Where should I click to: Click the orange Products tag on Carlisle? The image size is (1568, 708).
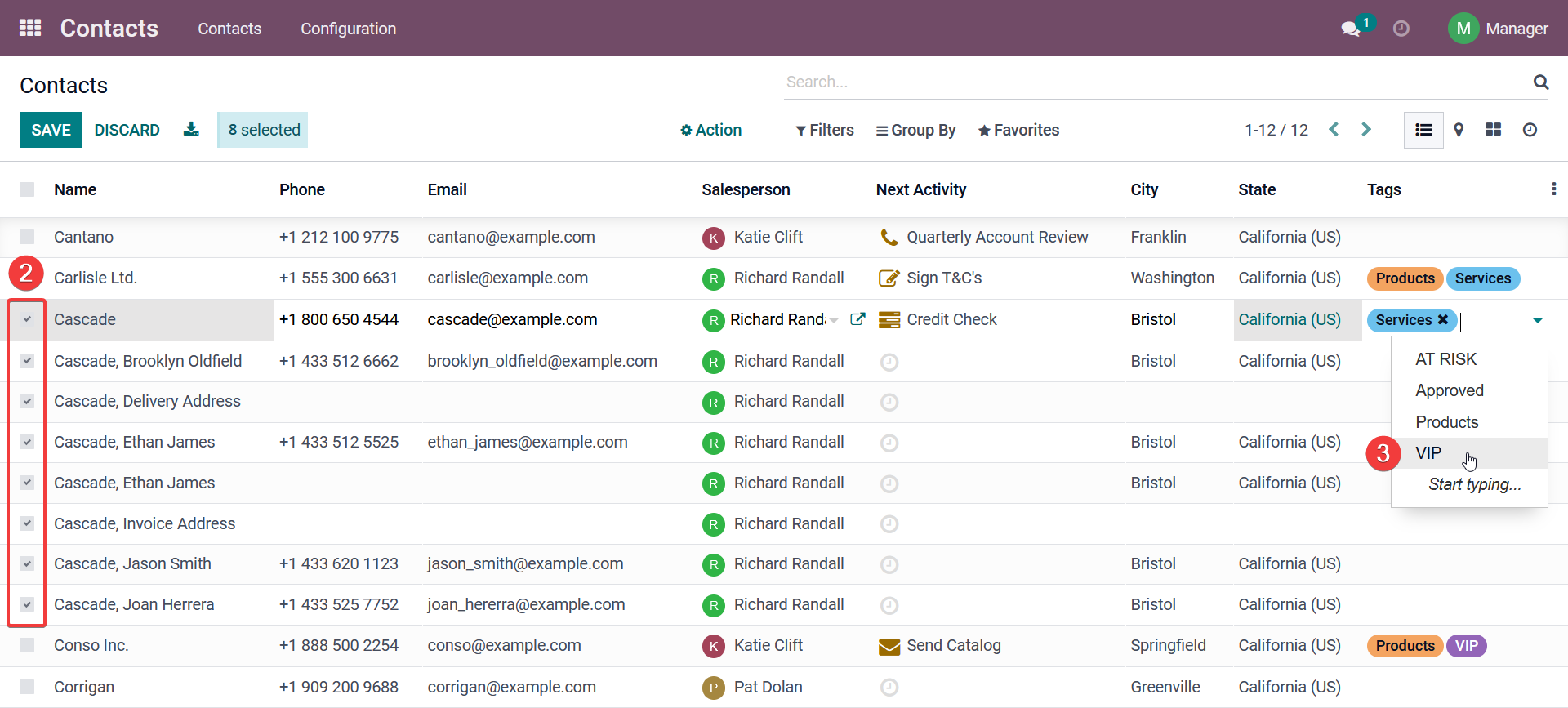(1404, 278)
